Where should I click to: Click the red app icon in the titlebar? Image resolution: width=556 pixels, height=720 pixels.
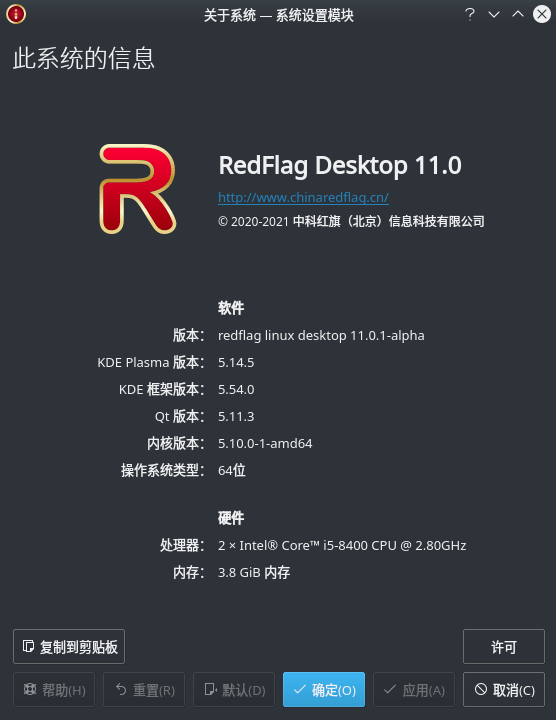[x=16, y=14]
